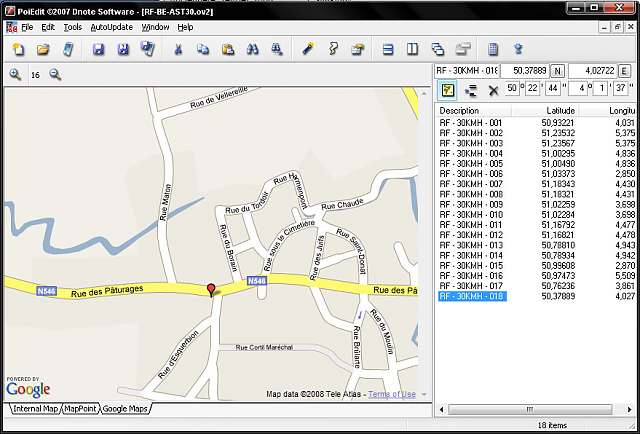Click the New file toolbar icon
The height and width of the screenshot is (434, 640).
click(x=19, y=49)
